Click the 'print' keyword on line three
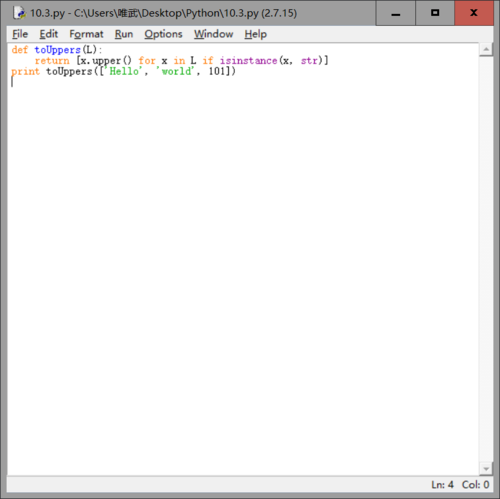Viewport: 500px width, 499px height. pos(25,72)
